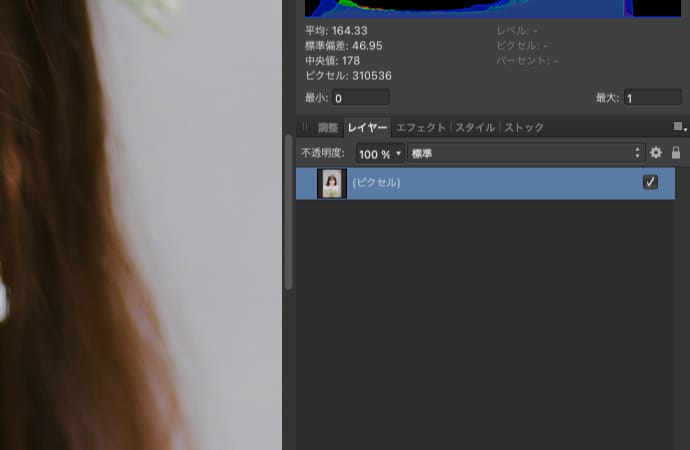The width and height of the screenshot is (690, 450).
Task: Open the スタイル tab
Action: pyautogui.click(x=475, y=128)
